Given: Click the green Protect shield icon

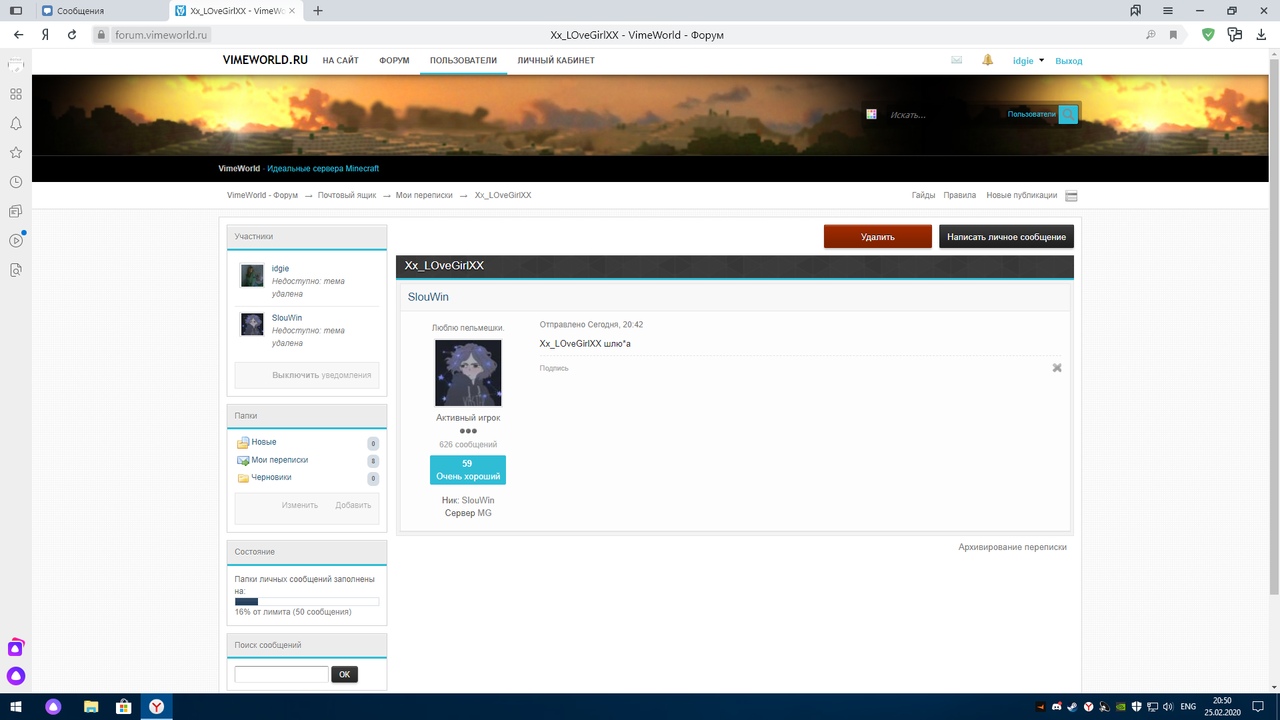Looking at the screenshot, I should (x=1208, y=34).
